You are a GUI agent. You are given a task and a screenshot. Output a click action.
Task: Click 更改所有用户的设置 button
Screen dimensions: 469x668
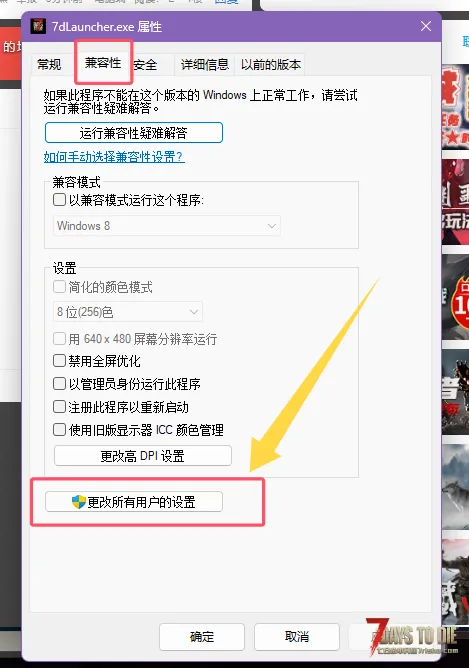tap(134, 502)
